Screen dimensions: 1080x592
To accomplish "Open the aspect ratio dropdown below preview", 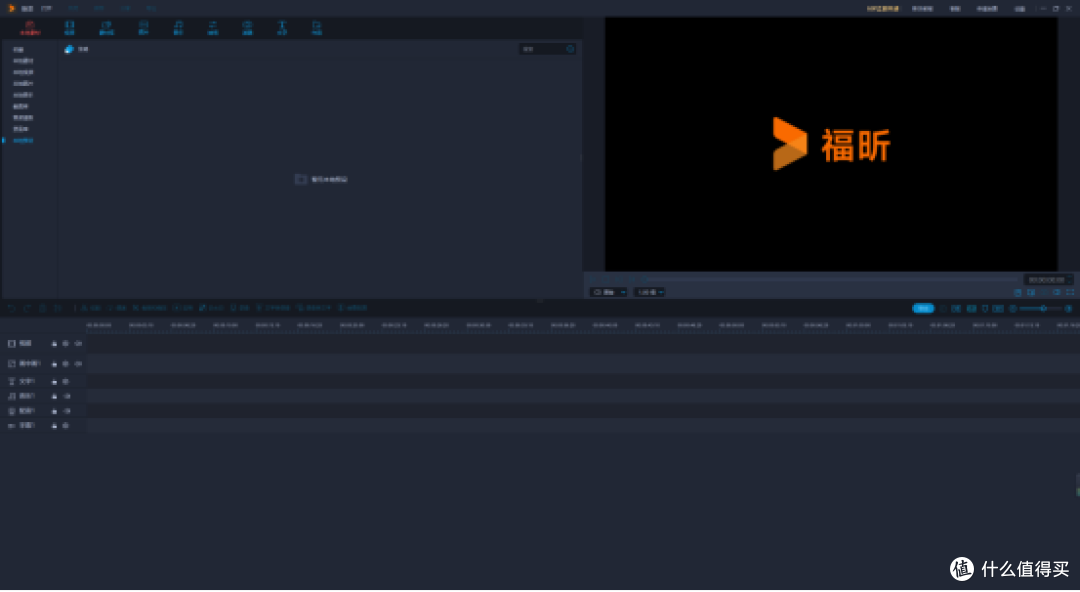I will pos(608,292).
